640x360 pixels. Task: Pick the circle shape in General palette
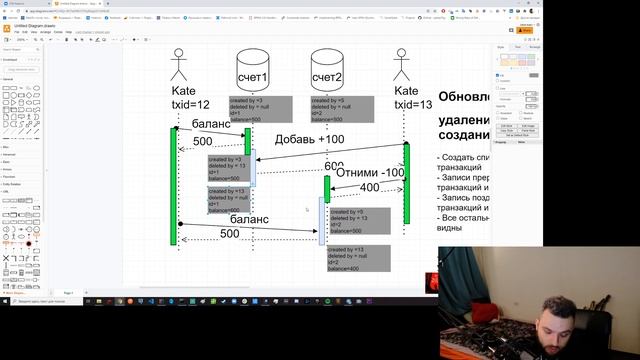click(x=14, y=96)
